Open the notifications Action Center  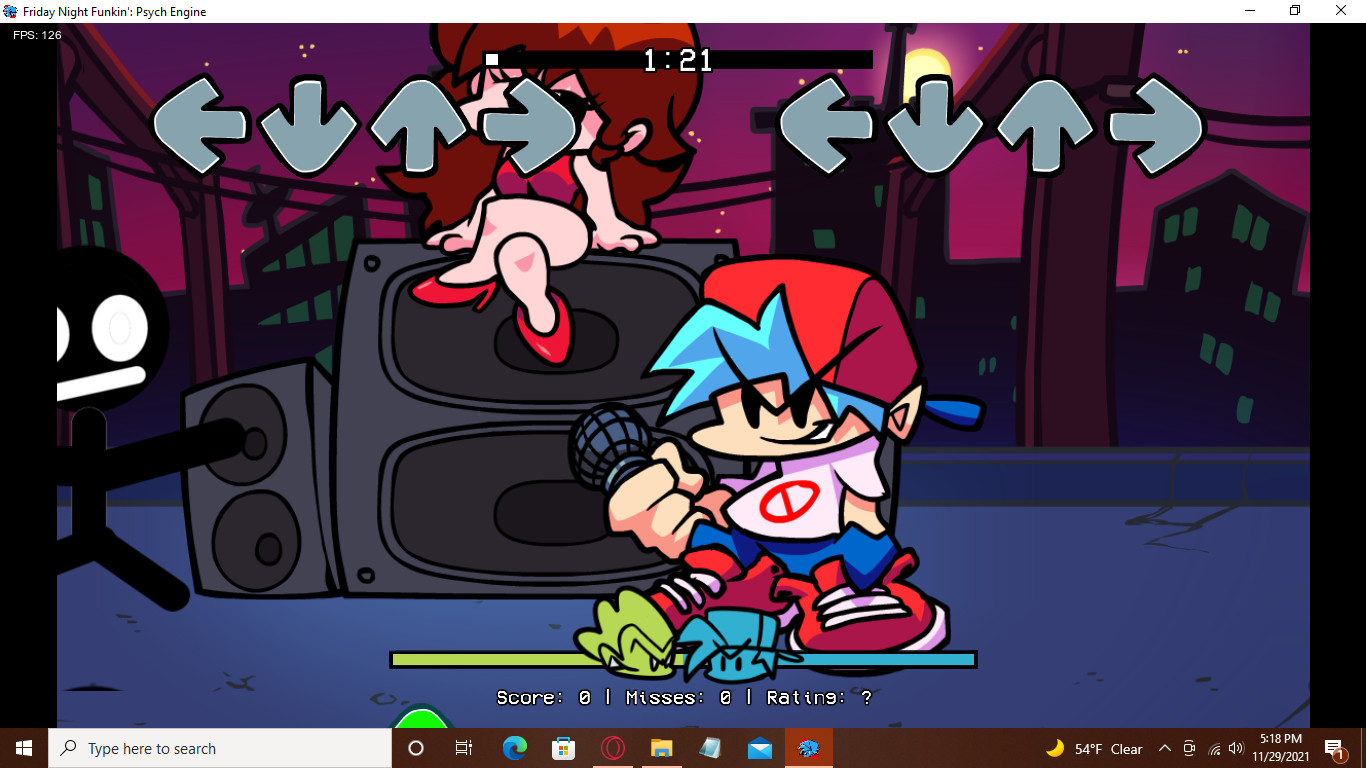[1334, 748]
